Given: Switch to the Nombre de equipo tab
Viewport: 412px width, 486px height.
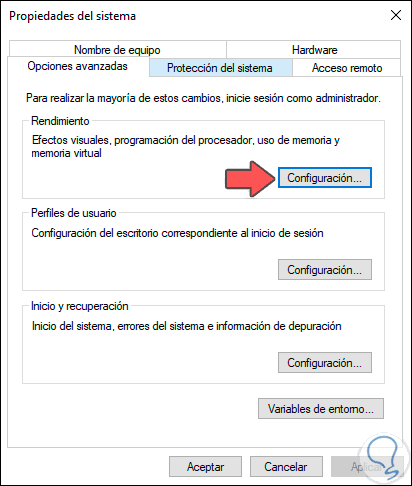Looking at the screenshot, I should tap(117, 50).
